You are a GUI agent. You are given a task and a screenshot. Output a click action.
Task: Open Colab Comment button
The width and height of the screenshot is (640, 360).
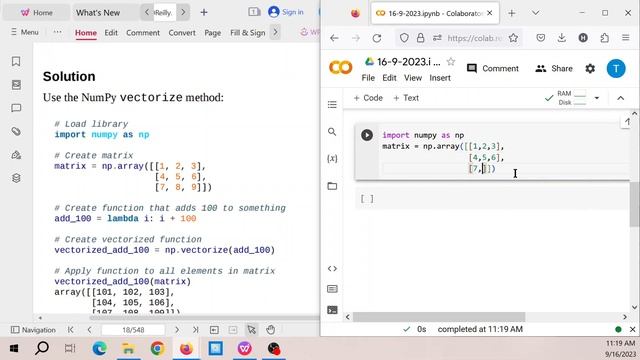pos(493,69)
